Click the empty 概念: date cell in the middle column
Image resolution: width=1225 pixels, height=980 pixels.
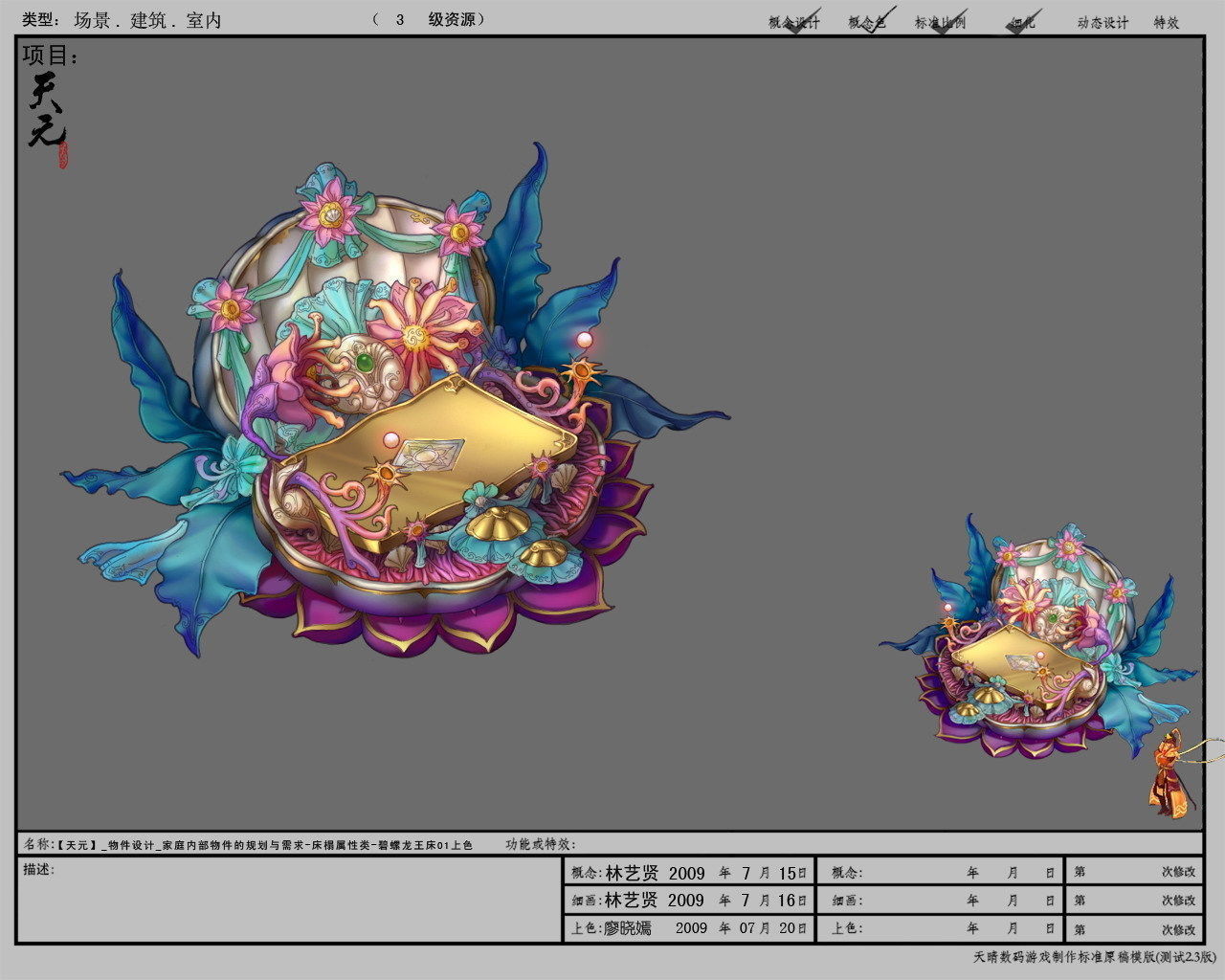click(941, 873)
